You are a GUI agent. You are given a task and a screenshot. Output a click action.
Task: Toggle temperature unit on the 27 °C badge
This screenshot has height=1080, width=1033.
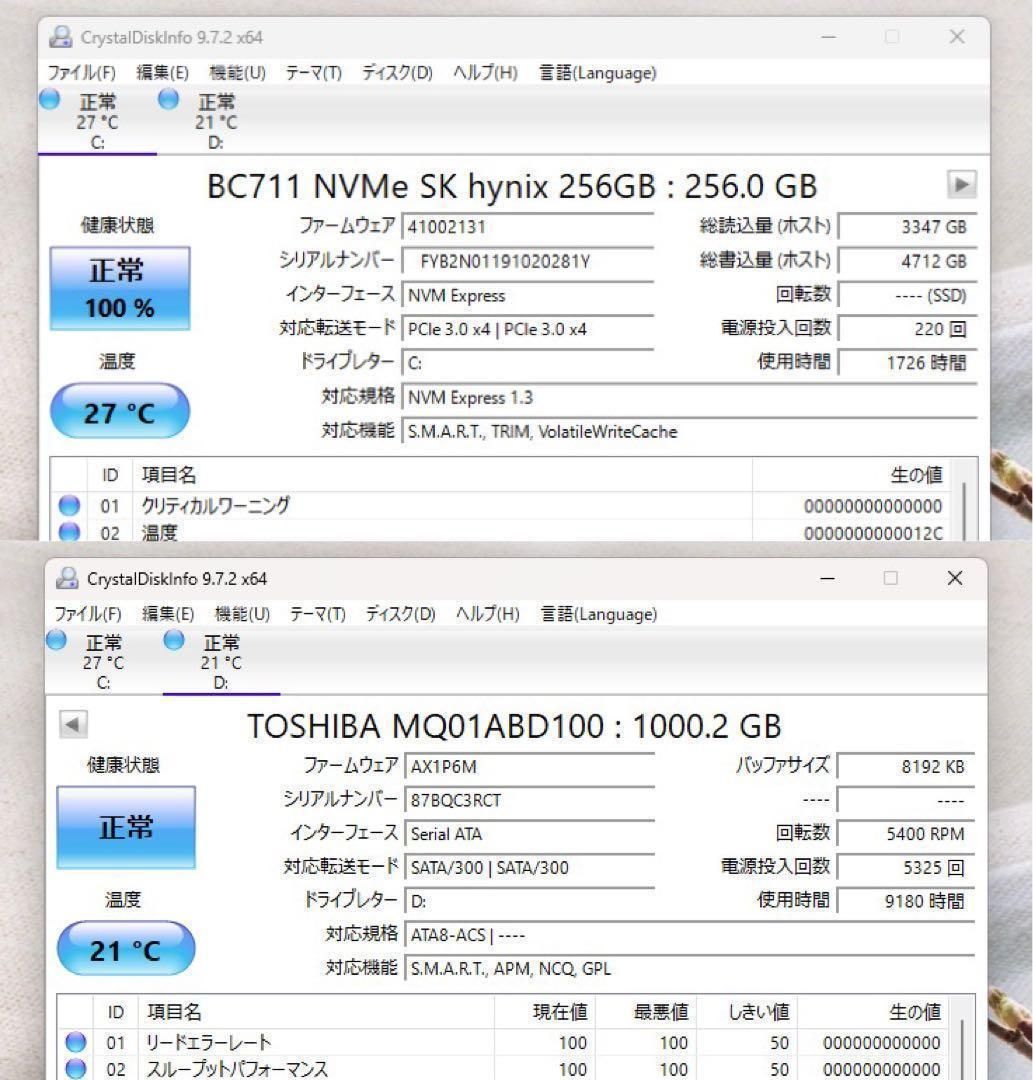tap(119, 410)
